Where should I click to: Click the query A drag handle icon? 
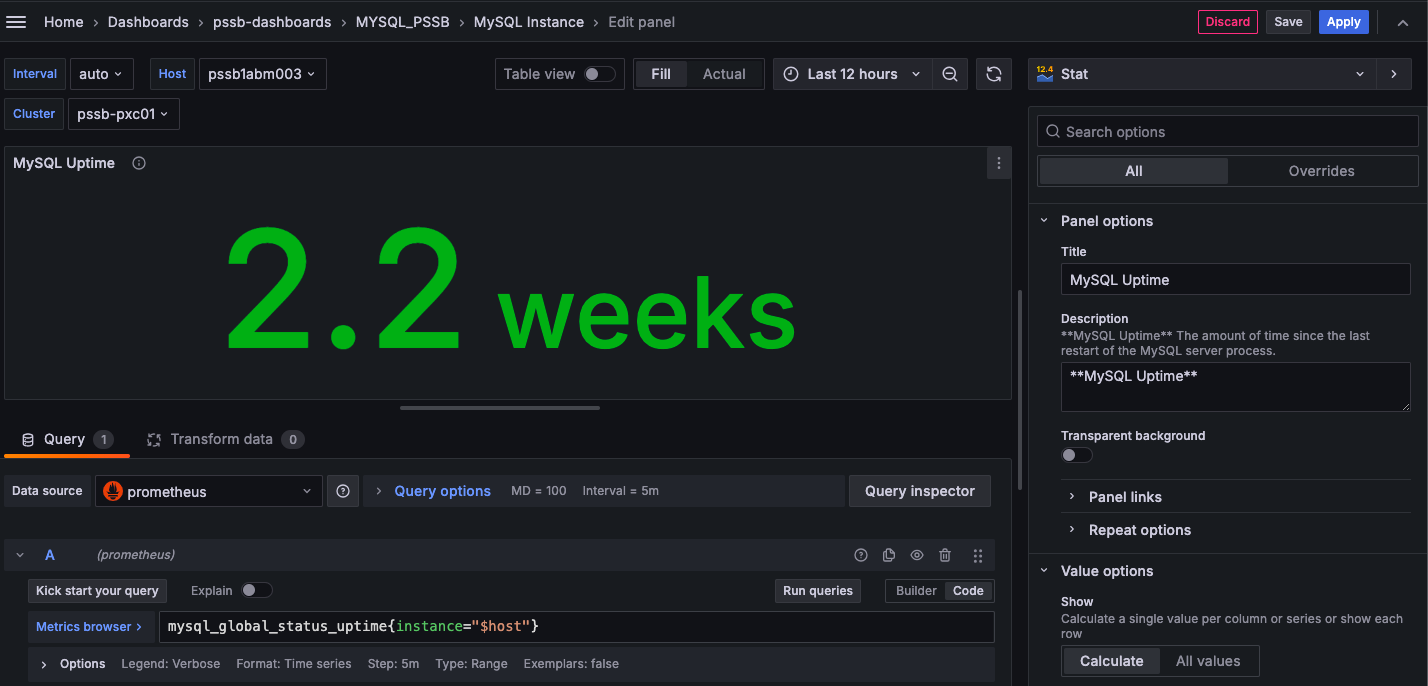pos(978,555)
